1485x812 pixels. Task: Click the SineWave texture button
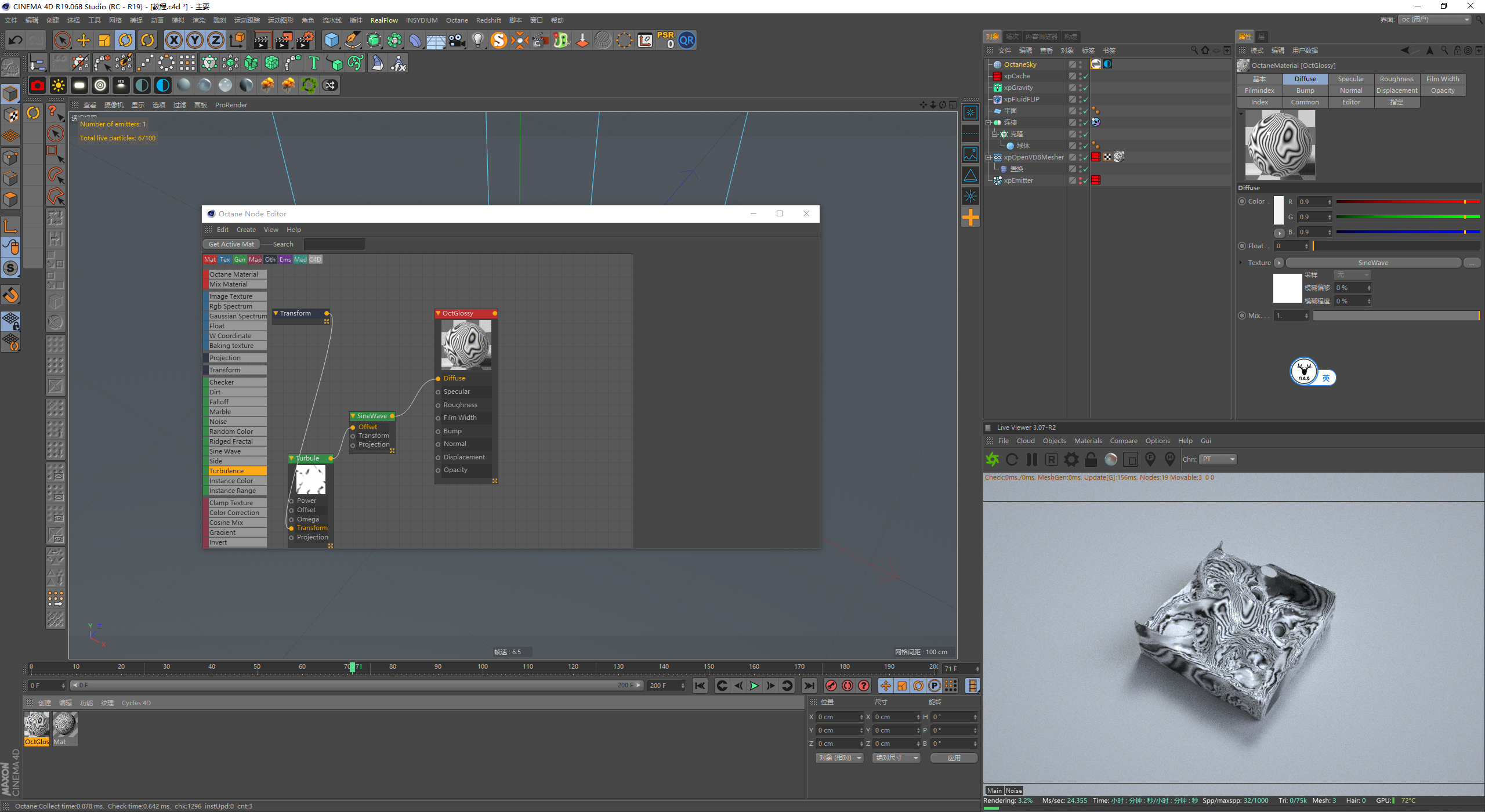[x=1372, y=263]
